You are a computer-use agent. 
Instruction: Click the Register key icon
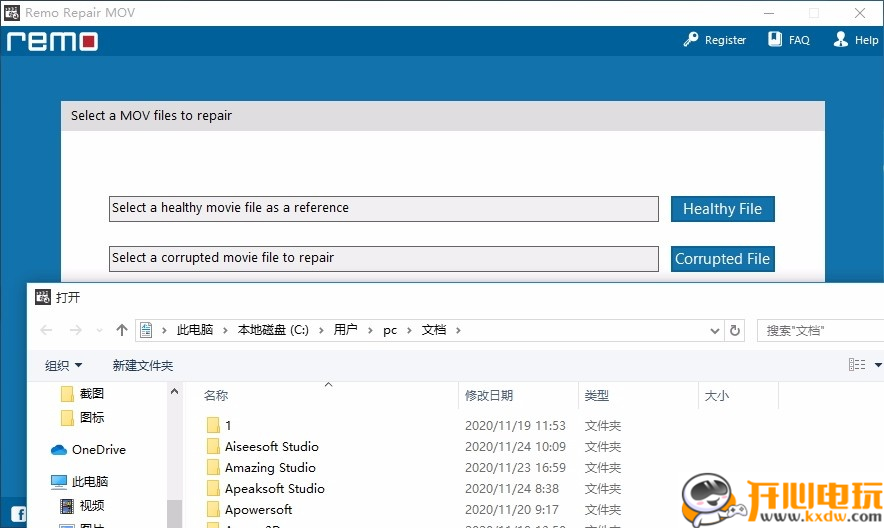[x=691, y=40]
